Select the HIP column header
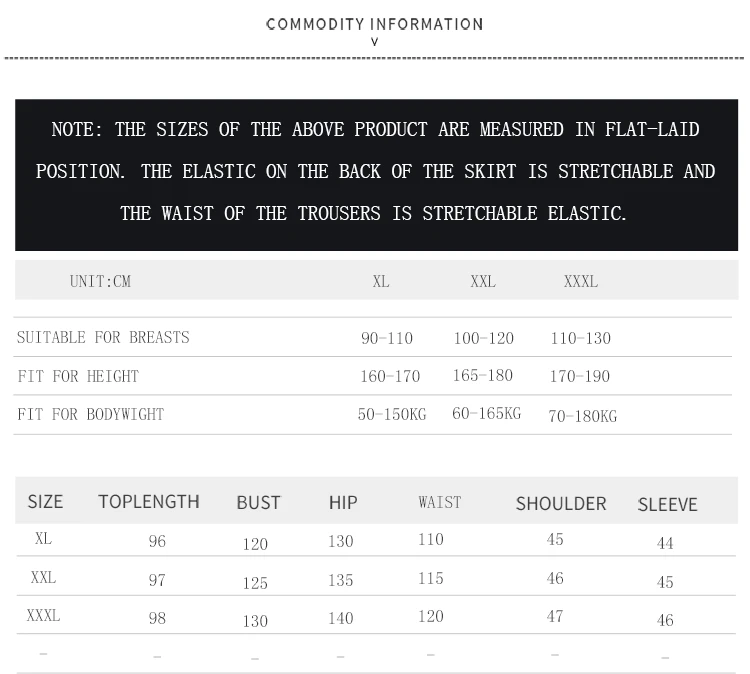The height and width of the screenshot is (674, 750). tap(343, 503)
